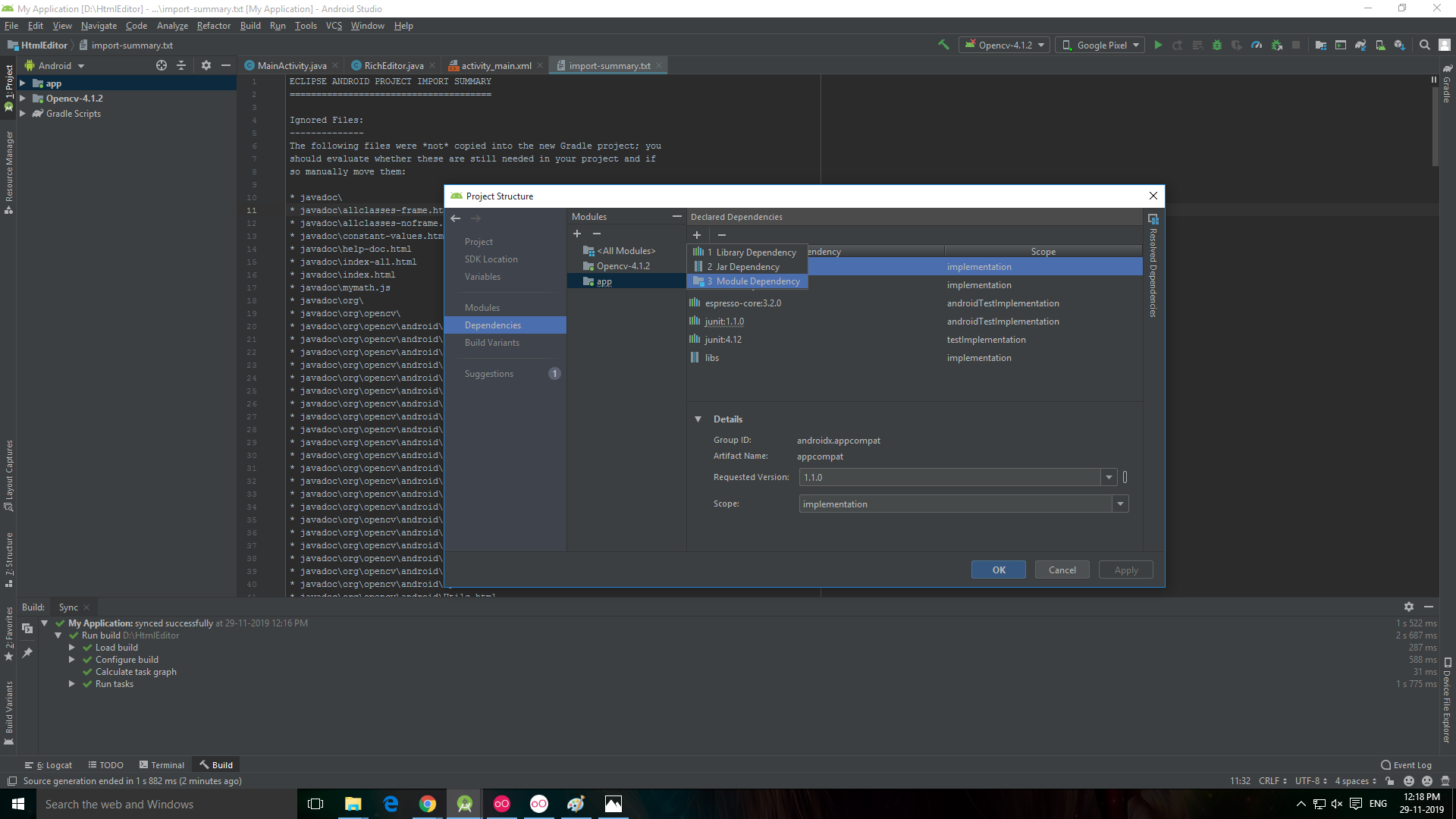
Task: Select Module Dependency option in list
Action: pyautogui.click(x=752, y=281)
